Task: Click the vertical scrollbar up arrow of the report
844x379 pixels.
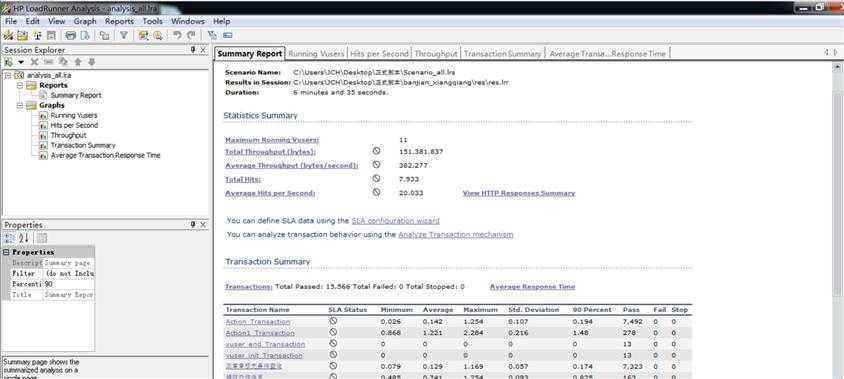Action: click(x=837, y=67)
